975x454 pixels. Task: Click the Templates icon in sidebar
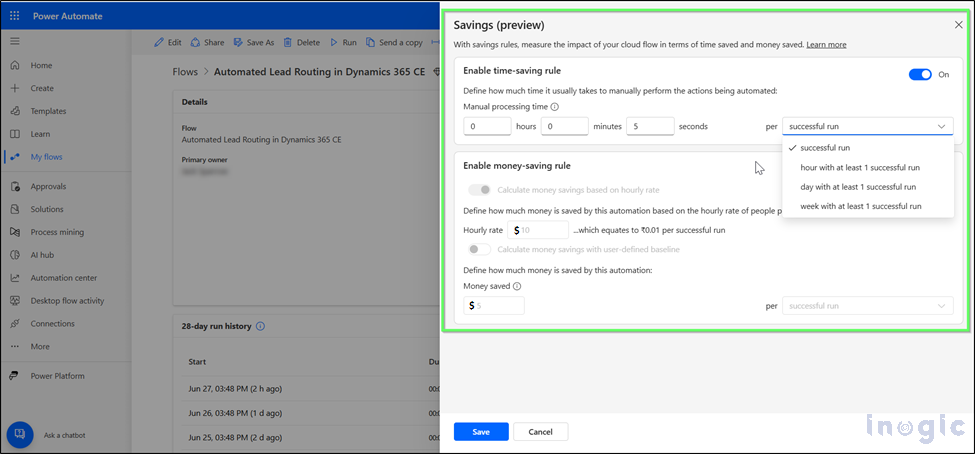[x=16, y=111]
